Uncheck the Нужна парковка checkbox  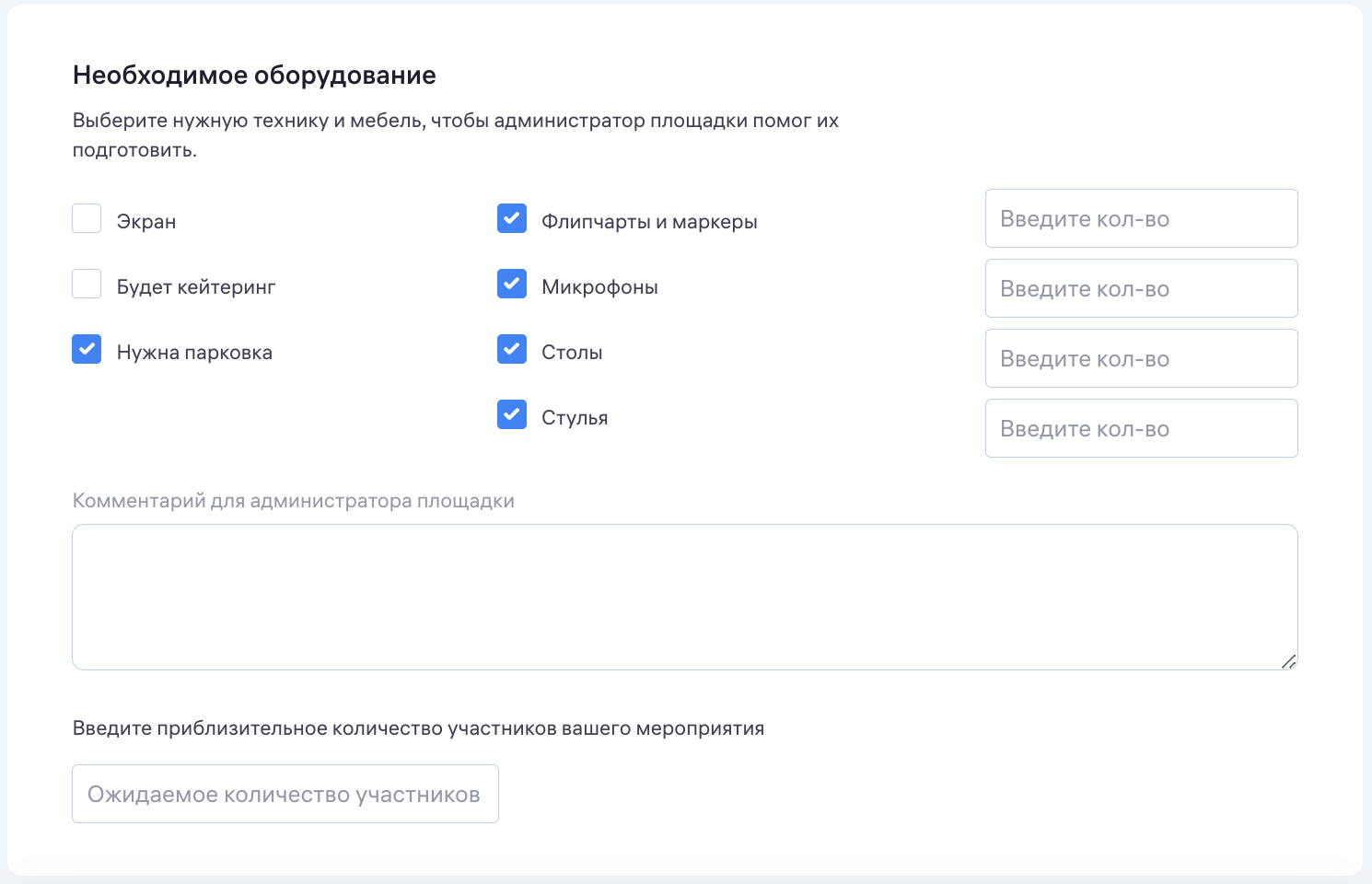pos(87,350)
